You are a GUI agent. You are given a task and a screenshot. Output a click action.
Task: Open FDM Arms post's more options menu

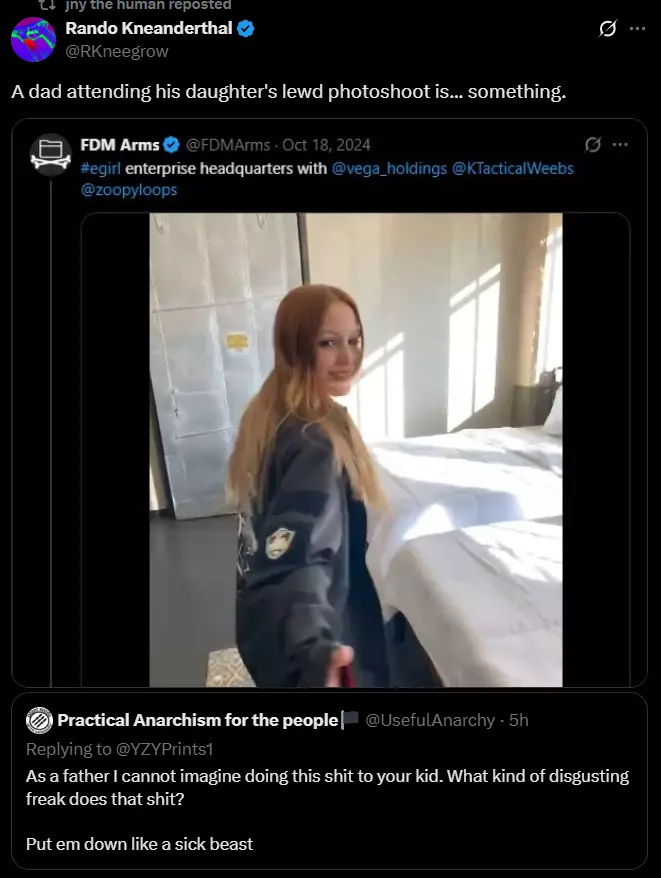620,145
